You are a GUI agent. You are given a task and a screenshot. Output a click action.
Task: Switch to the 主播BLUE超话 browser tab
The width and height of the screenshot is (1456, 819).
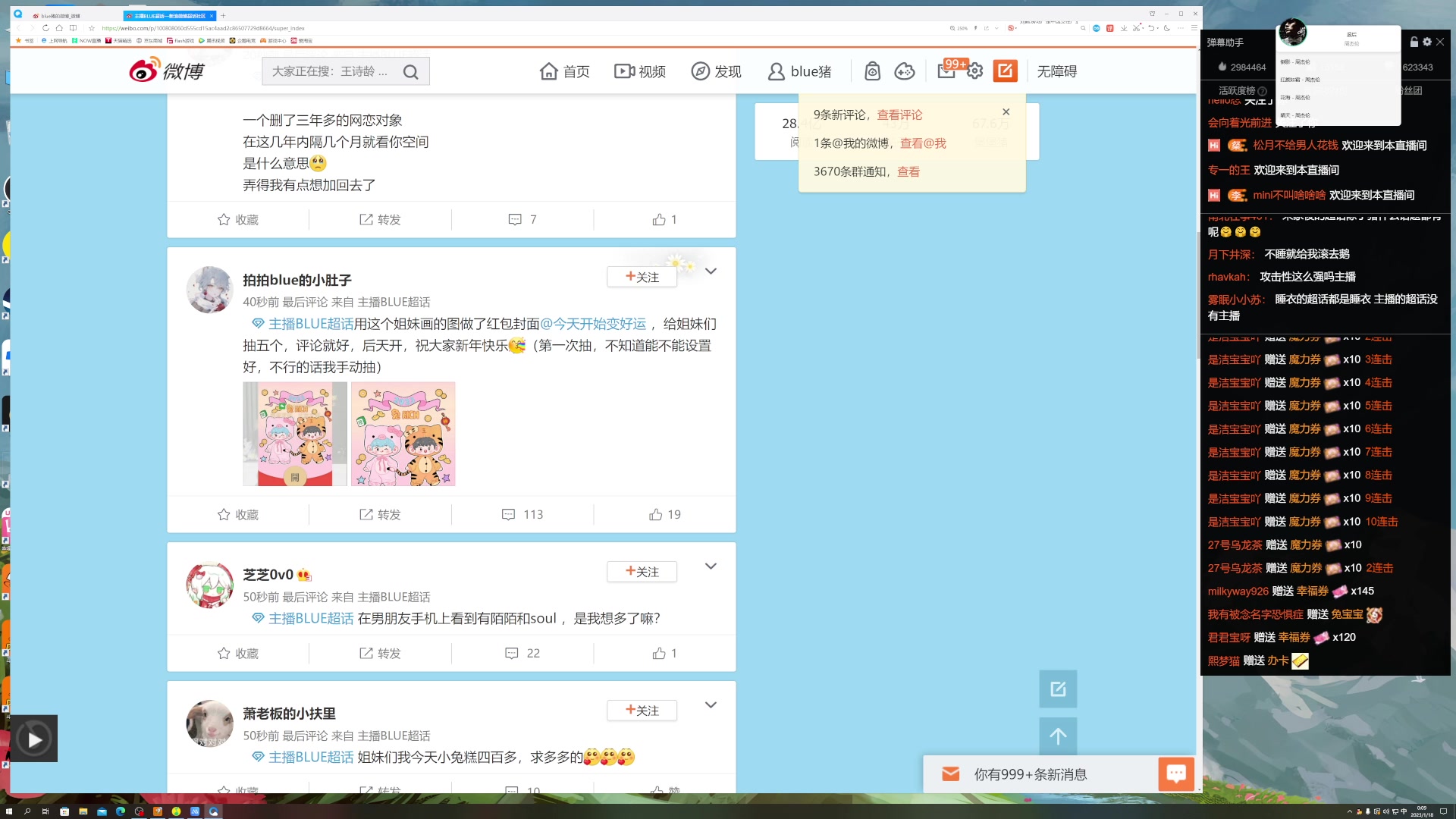[167, 15]
